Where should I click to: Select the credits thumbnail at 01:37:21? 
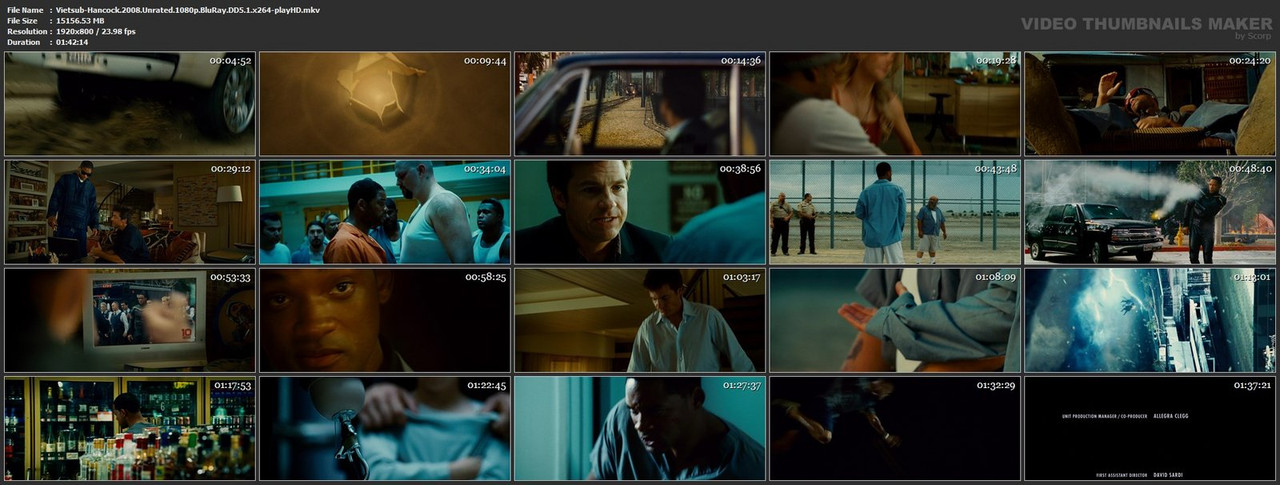pos(1150,428)
